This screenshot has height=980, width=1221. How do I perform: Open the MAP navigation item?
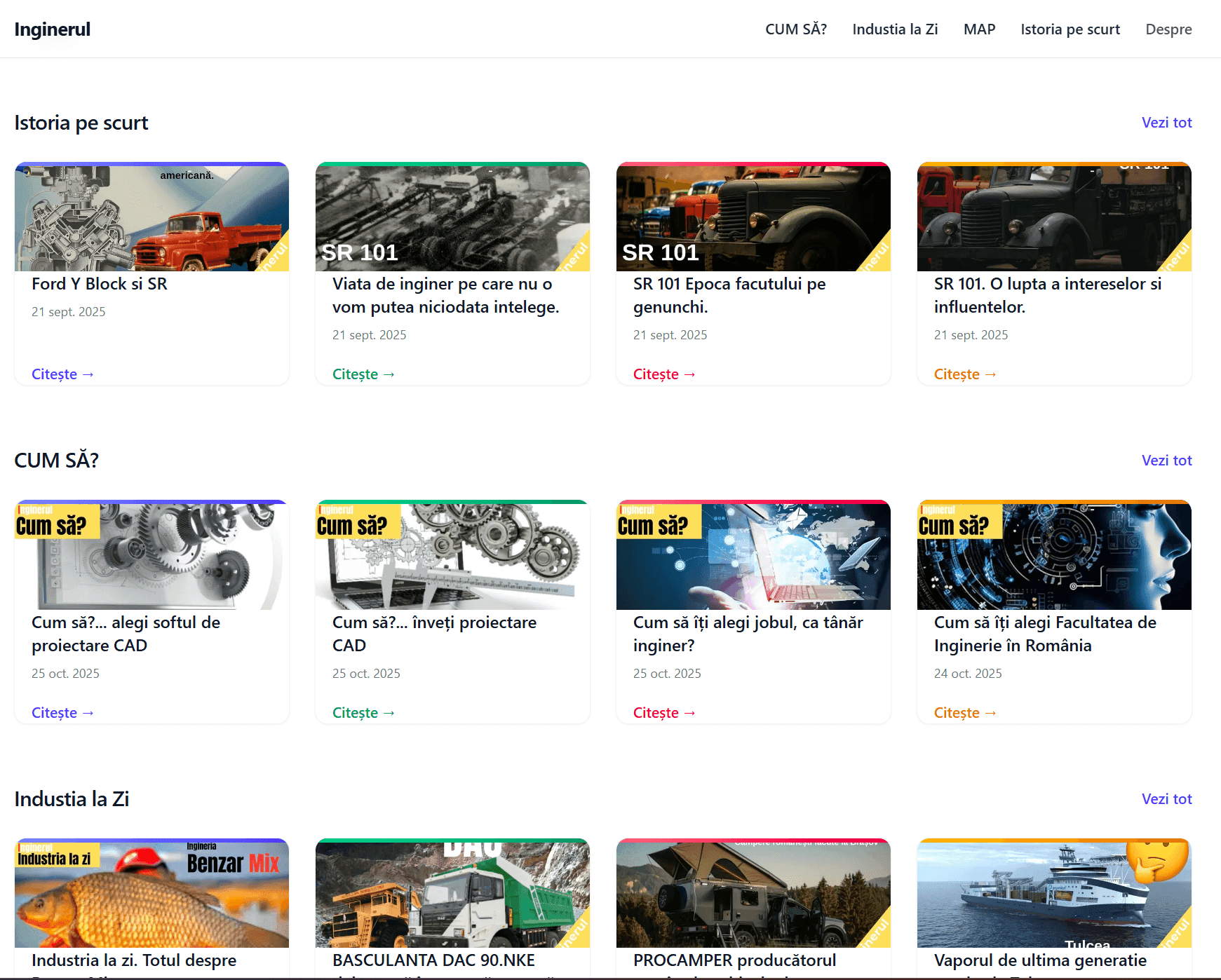(x=979, y=29)
